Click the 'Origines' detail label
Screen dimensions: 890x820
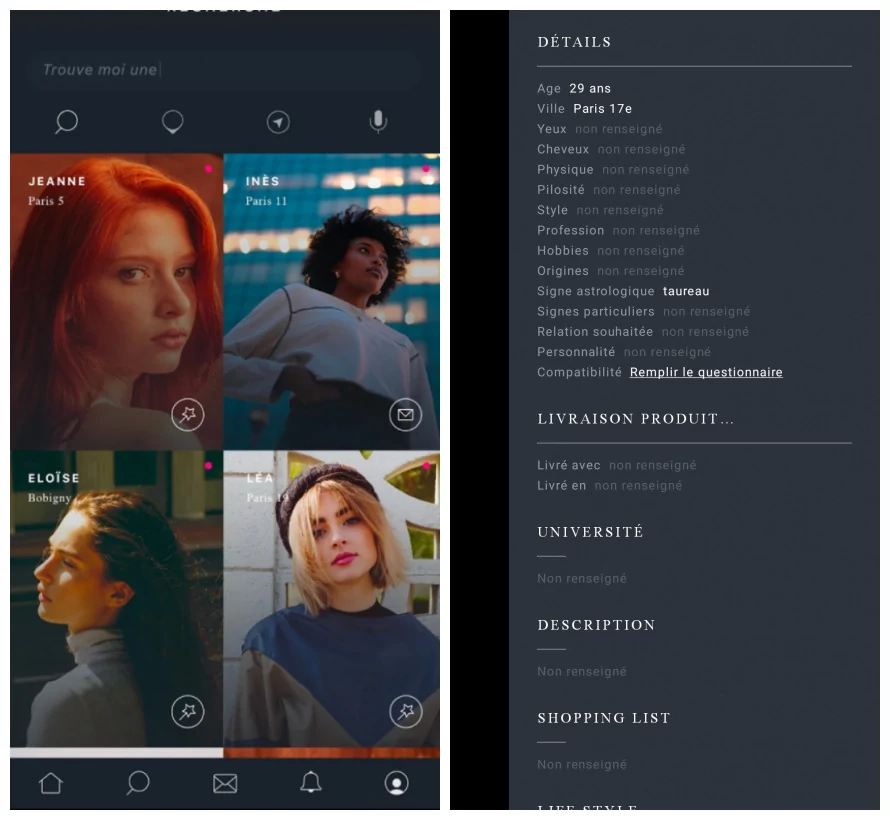pos(563,271)
